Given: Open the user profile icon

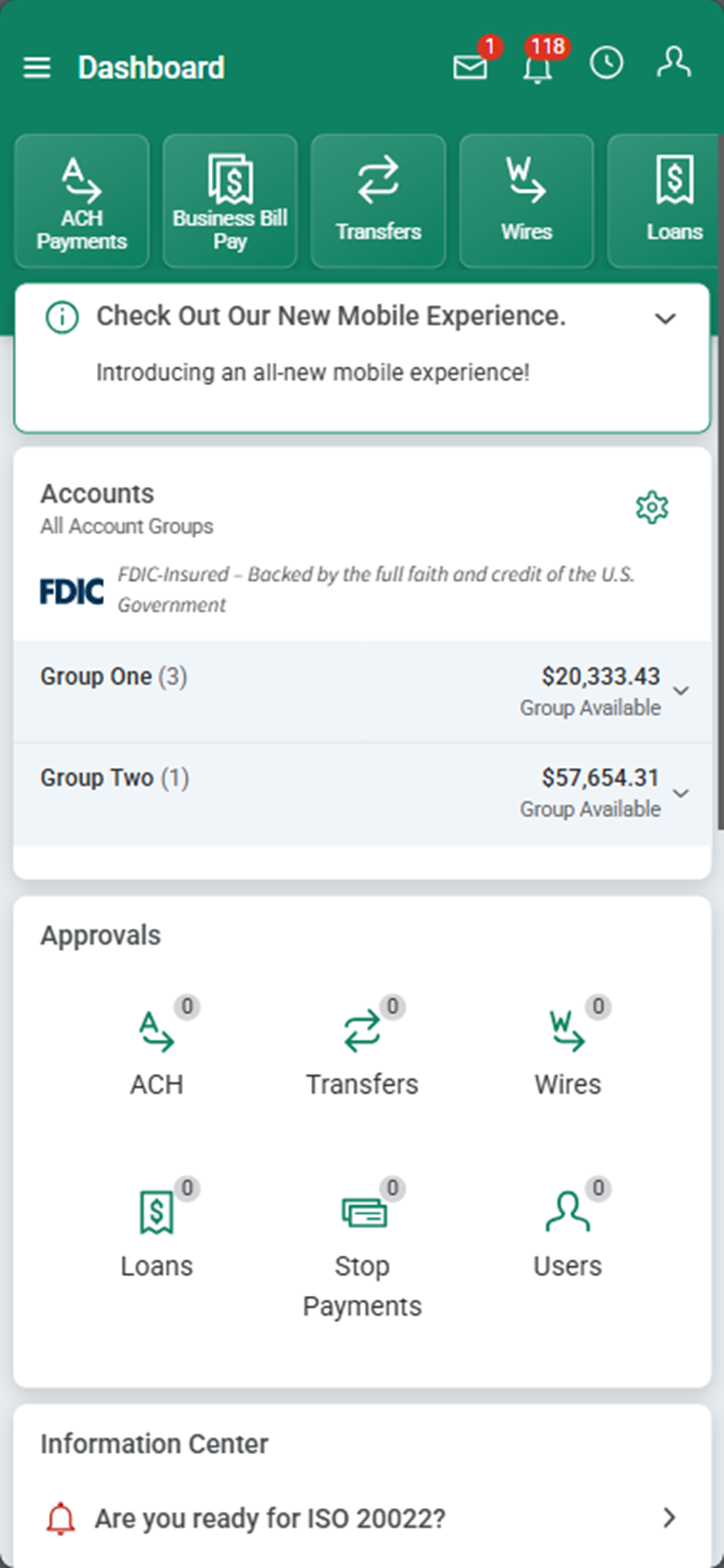Looking at the screenshot, I should point(673,62).
